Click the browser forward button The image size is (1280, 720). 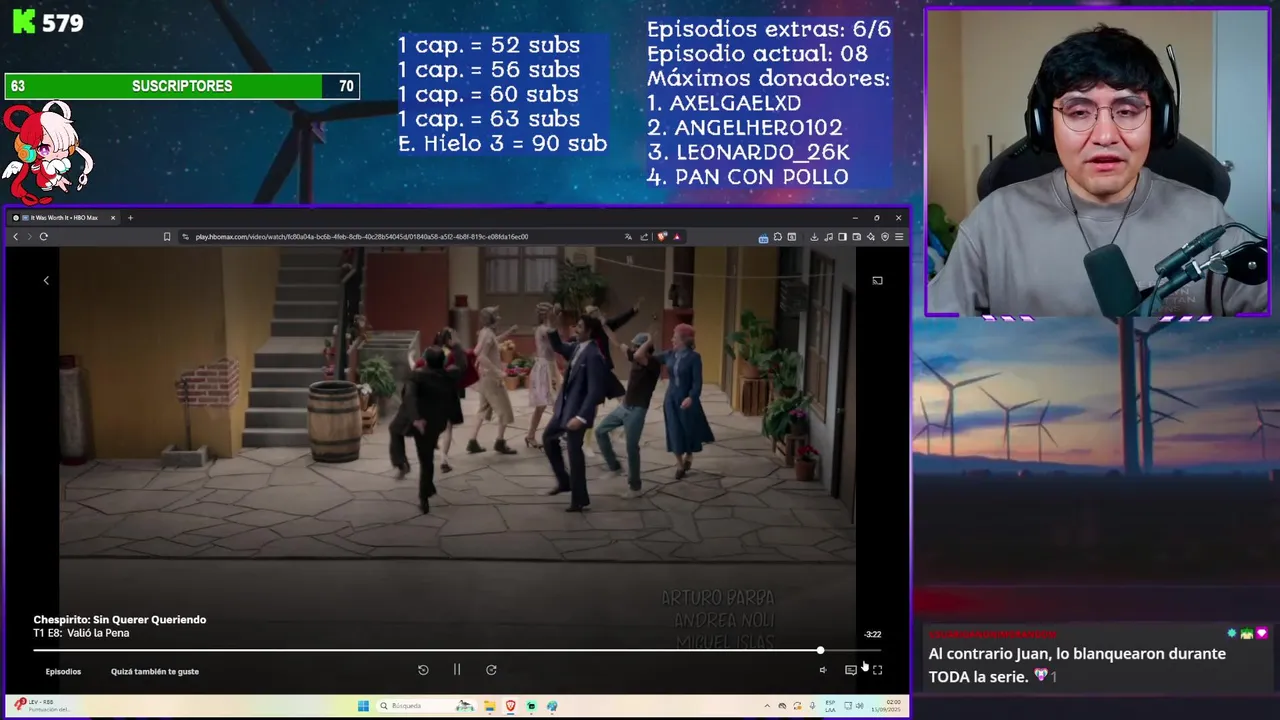click(29, 237)
